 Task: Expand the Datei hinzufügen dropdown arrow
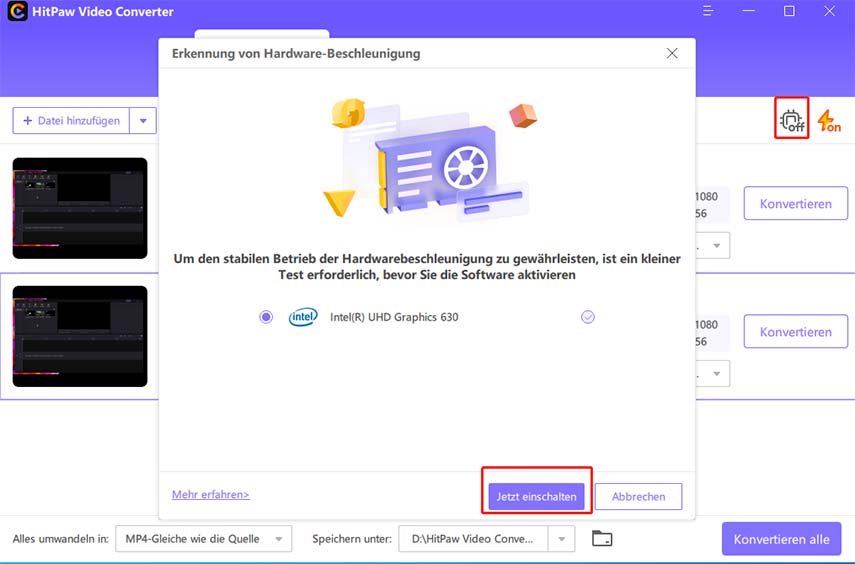coord(143,121)
